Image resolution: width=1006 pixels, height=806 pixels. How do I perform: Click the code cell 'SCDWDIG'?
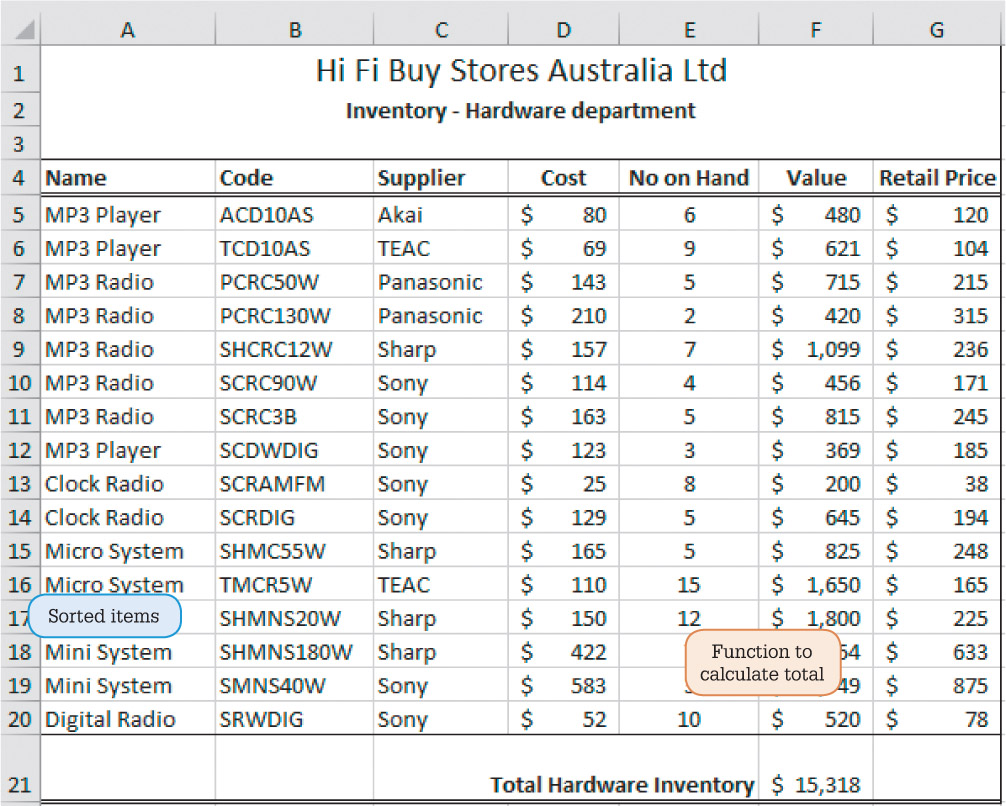294,450
